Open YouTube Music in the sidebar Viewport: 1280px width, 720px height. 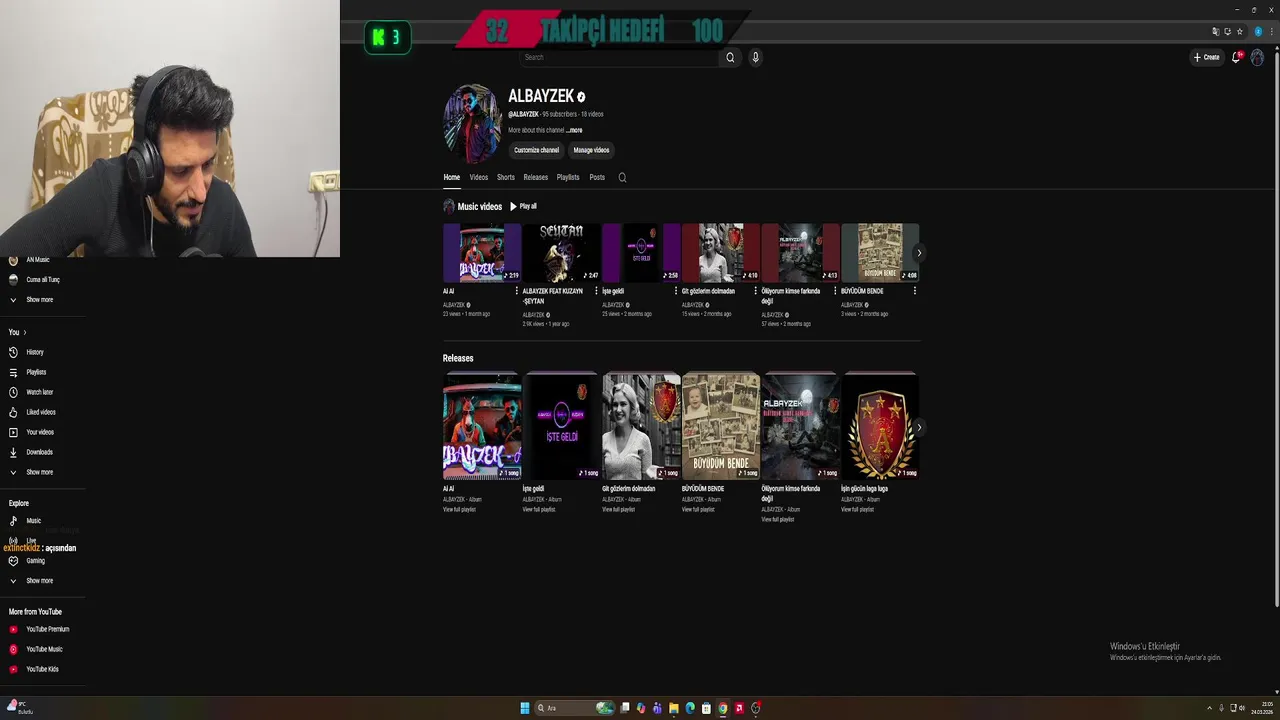(x=42, y=649)
